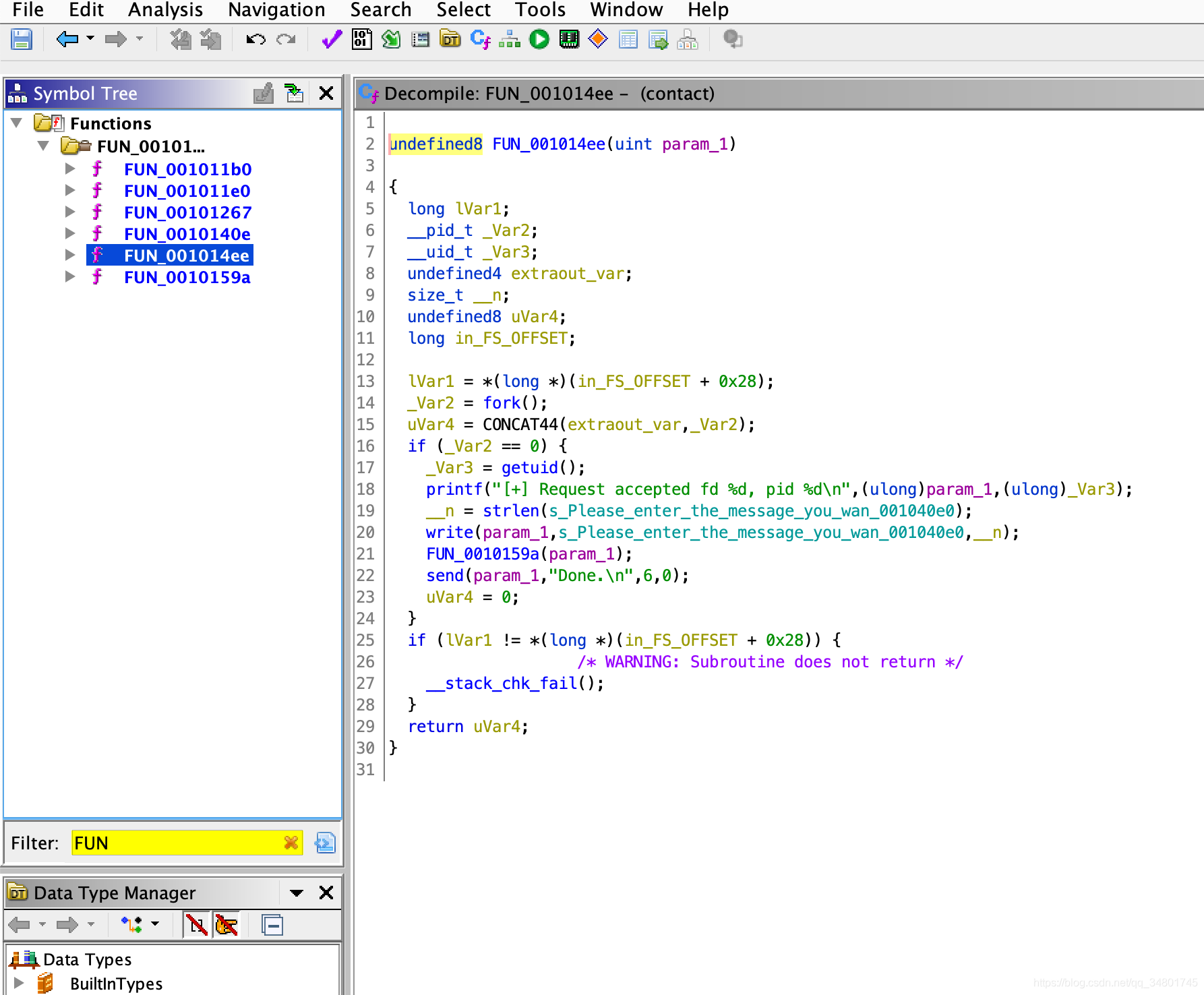Click the __stack_chk_fail call in code
1204x995 pixels.
(502, 684)
